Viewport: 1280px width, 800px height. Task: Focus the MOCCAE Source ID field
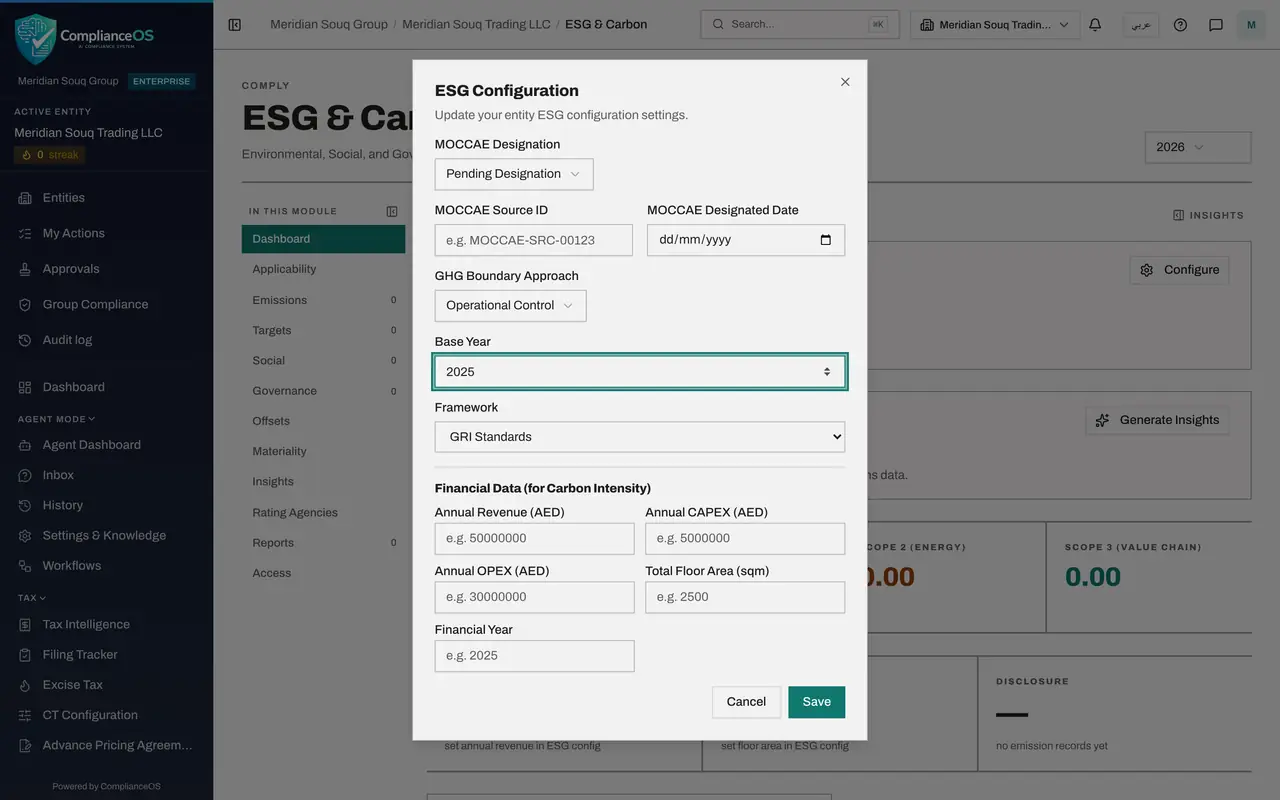click(x=534, y=240)
